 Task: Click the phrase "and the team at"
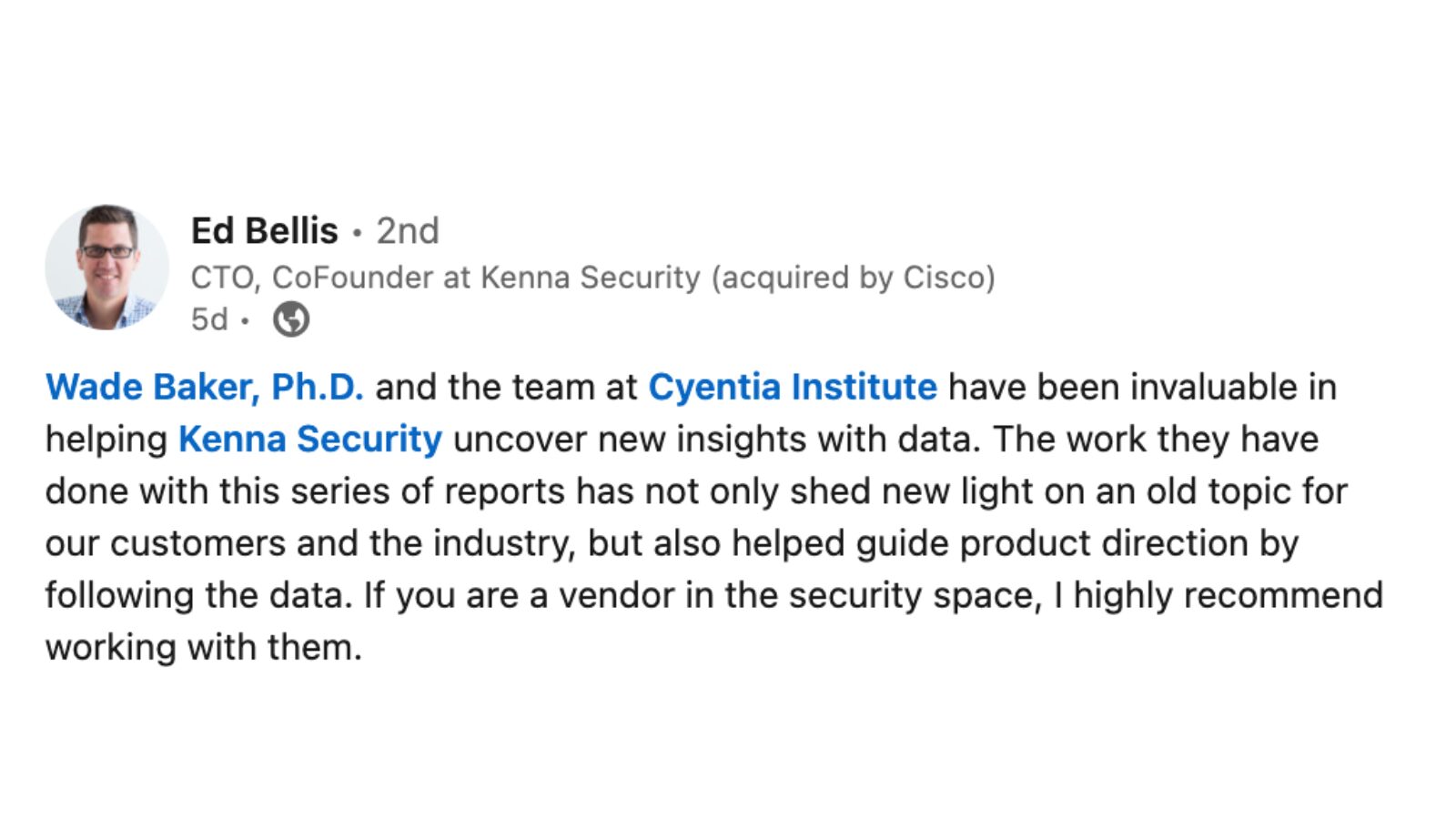click(x=506, y=387)
